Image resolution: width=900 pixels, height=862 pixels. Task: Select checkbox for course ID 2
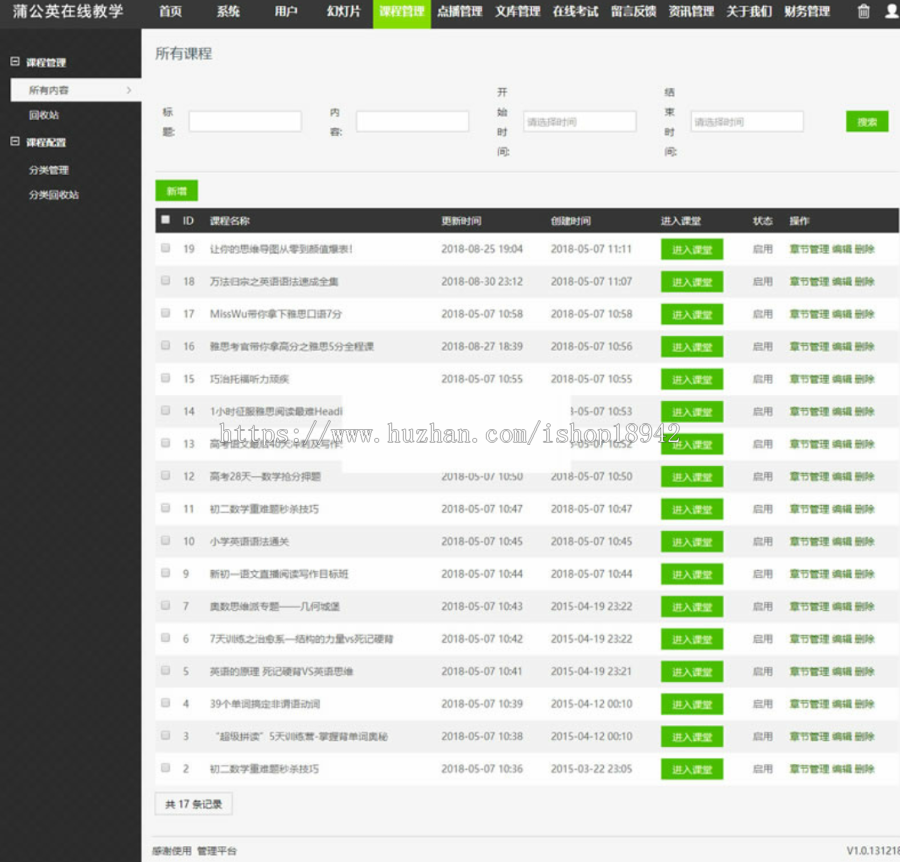pos(165,768)
